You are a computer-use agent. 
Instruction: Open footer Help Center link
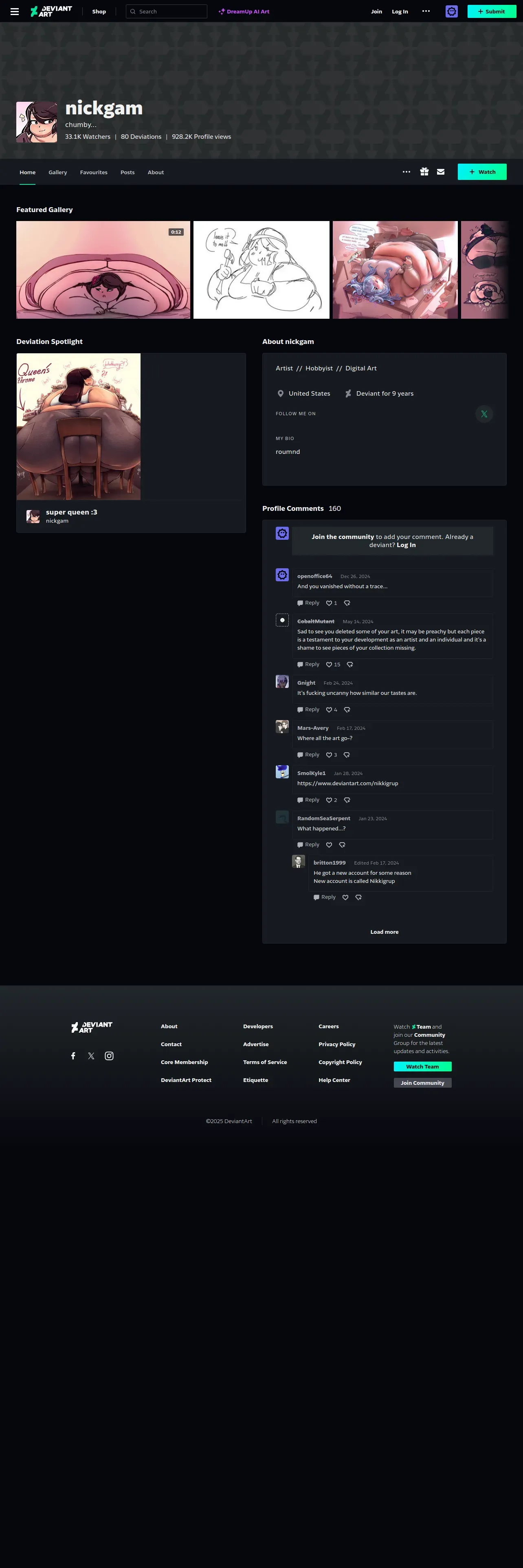click(x=334, y=1080)
